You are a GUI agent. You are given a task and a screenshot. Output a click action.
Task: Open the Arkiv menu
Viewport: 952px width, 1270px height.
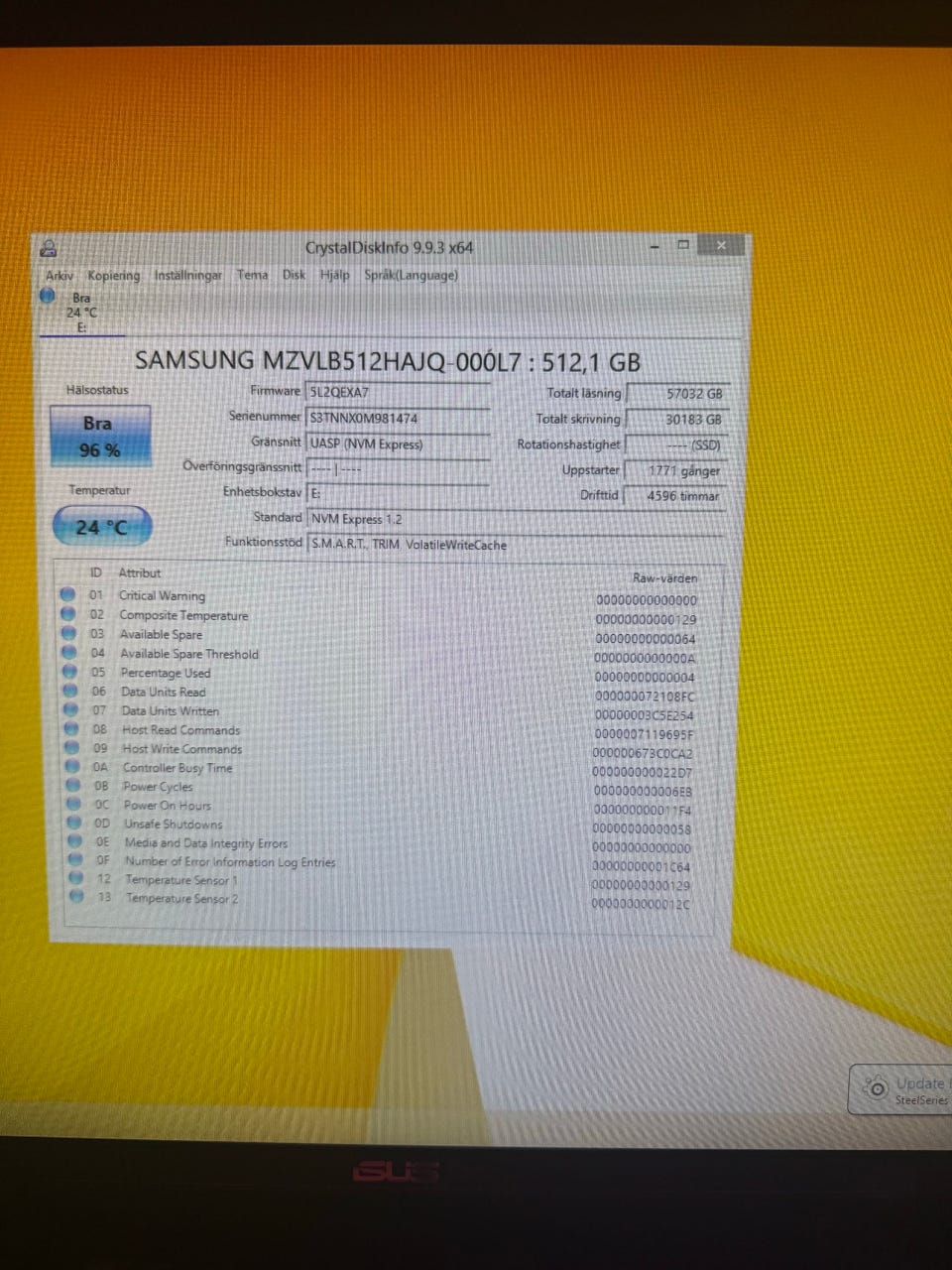pos(59,275)
